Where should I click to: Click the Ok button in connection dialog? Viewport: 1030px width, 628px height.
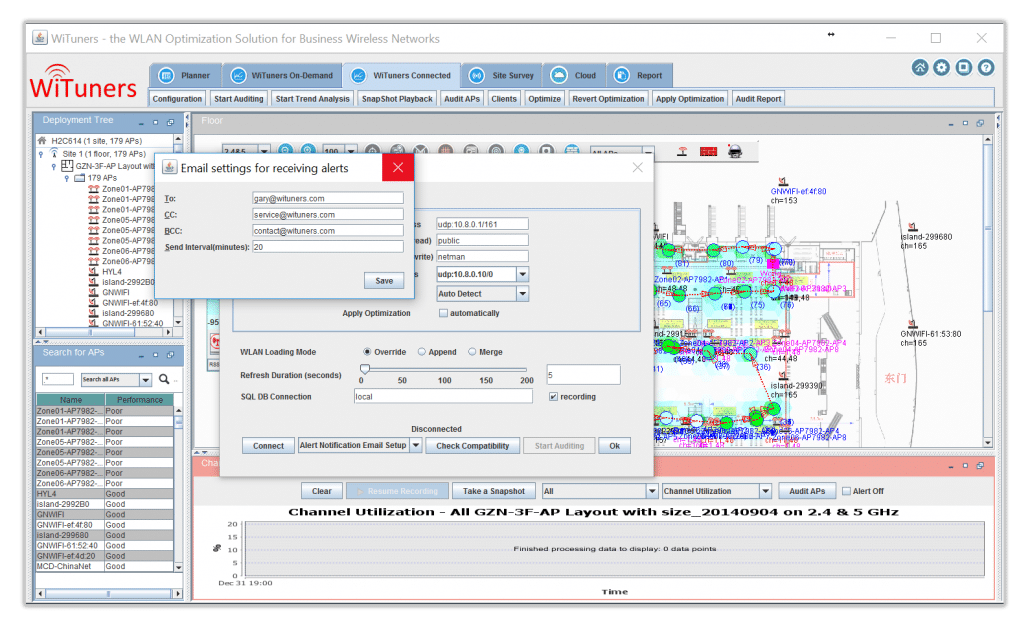coord(614,446)
